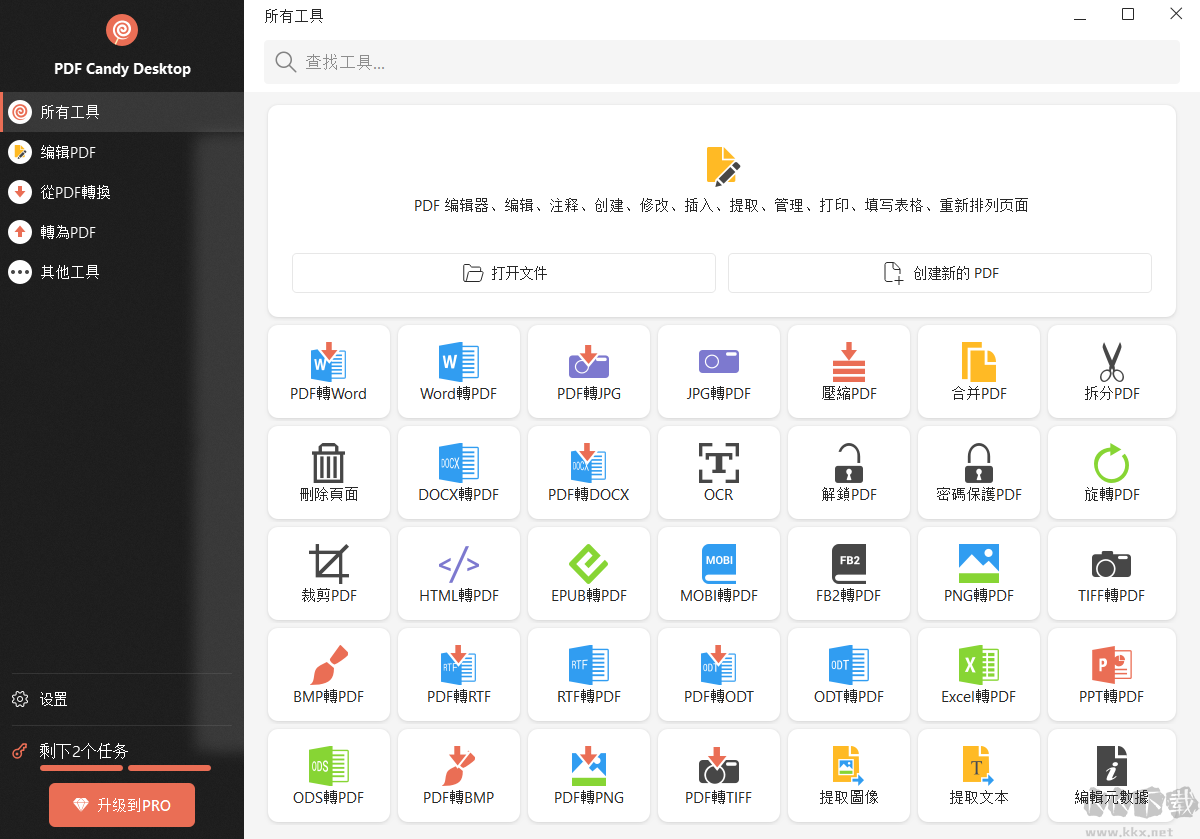Image resolution: width=1200 pixels, height=839 pixels.
Task: Open the 提取圖像 image extraction tool
Action: pyautogui.click(x=848, y=775)
